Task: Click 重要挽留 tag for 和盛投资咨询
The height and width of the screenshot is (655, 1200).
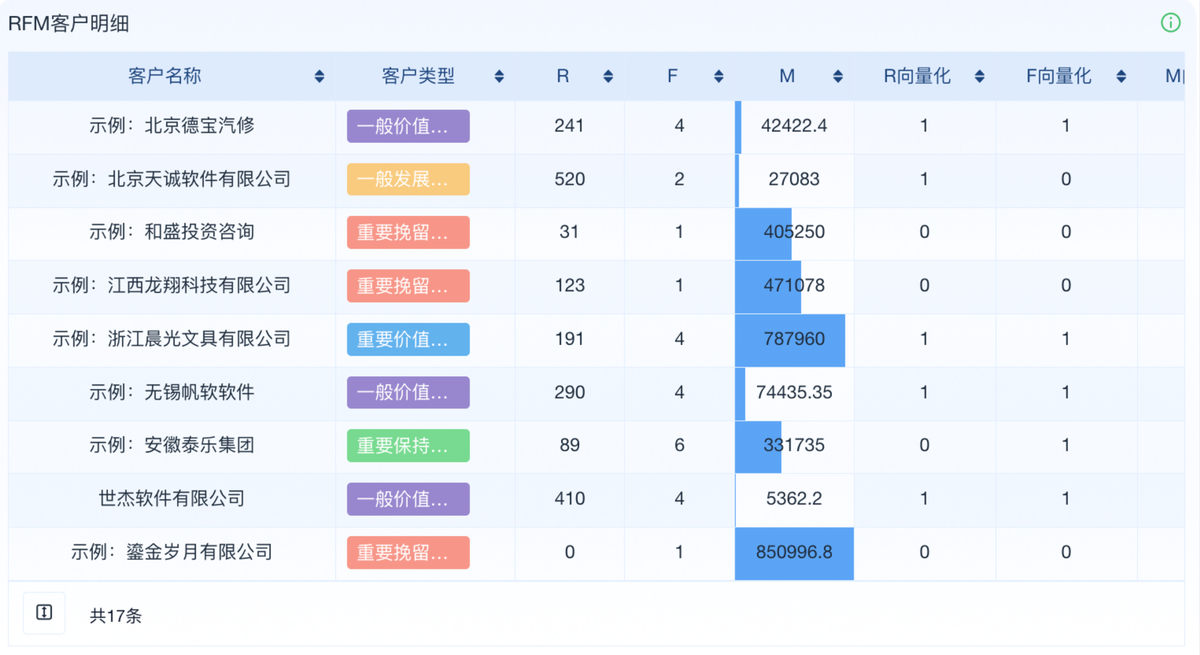Action: (408, 233)
